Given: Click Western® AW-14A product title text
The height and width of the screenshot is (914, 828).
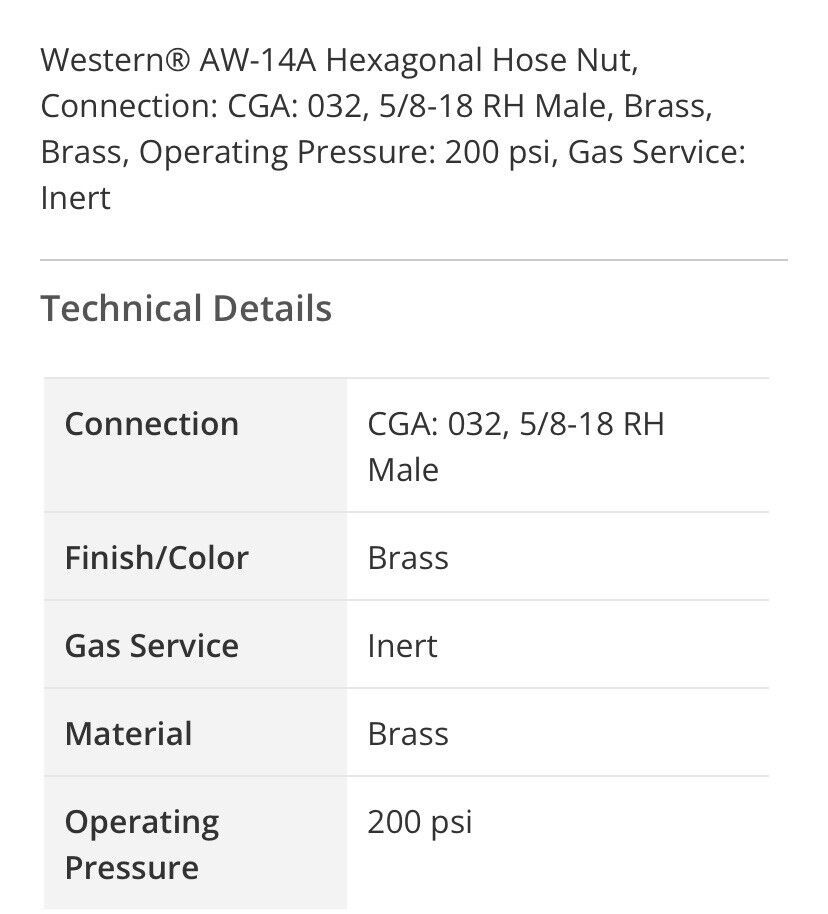Looking at the screenshot, I should point(178,60).
